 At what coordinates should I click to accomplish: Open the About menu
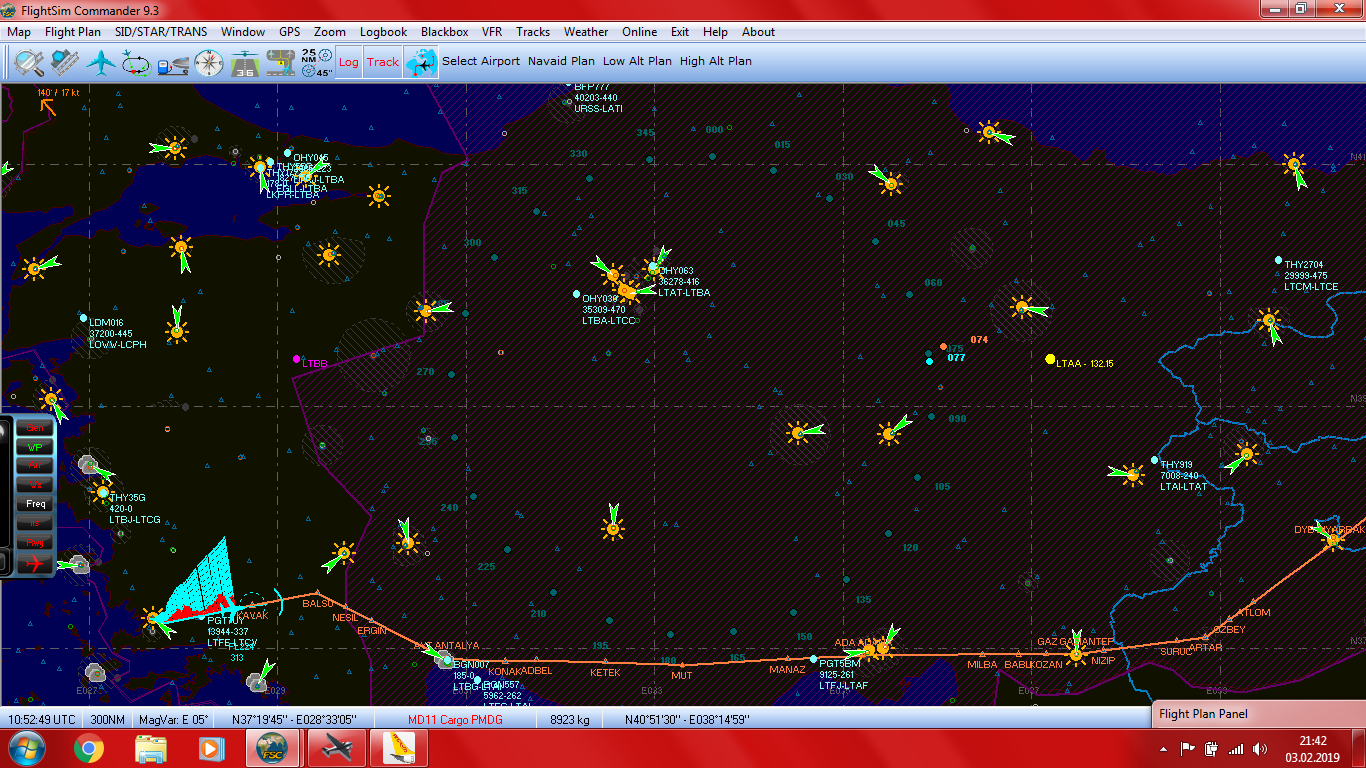(758, 32)
